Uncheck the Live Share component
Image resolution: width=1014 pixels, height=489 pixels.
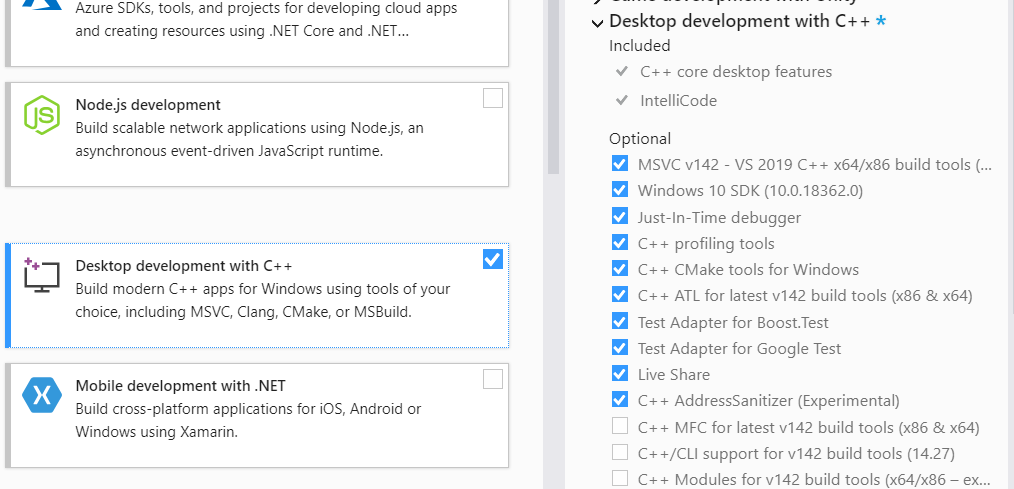pos(620,374)
